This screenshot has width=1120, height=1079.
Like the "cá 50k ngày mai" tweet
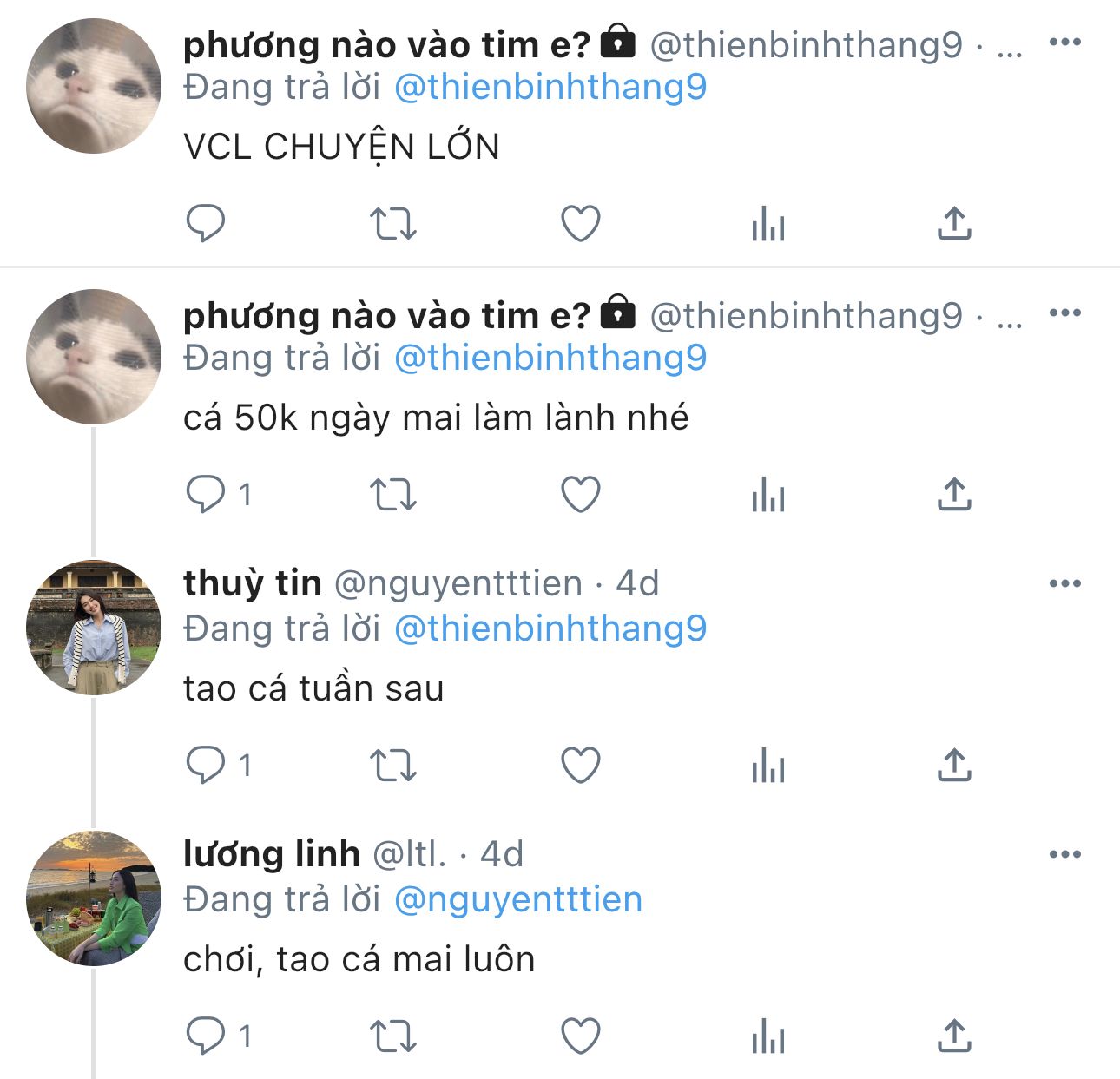click(x=581, y=495)
